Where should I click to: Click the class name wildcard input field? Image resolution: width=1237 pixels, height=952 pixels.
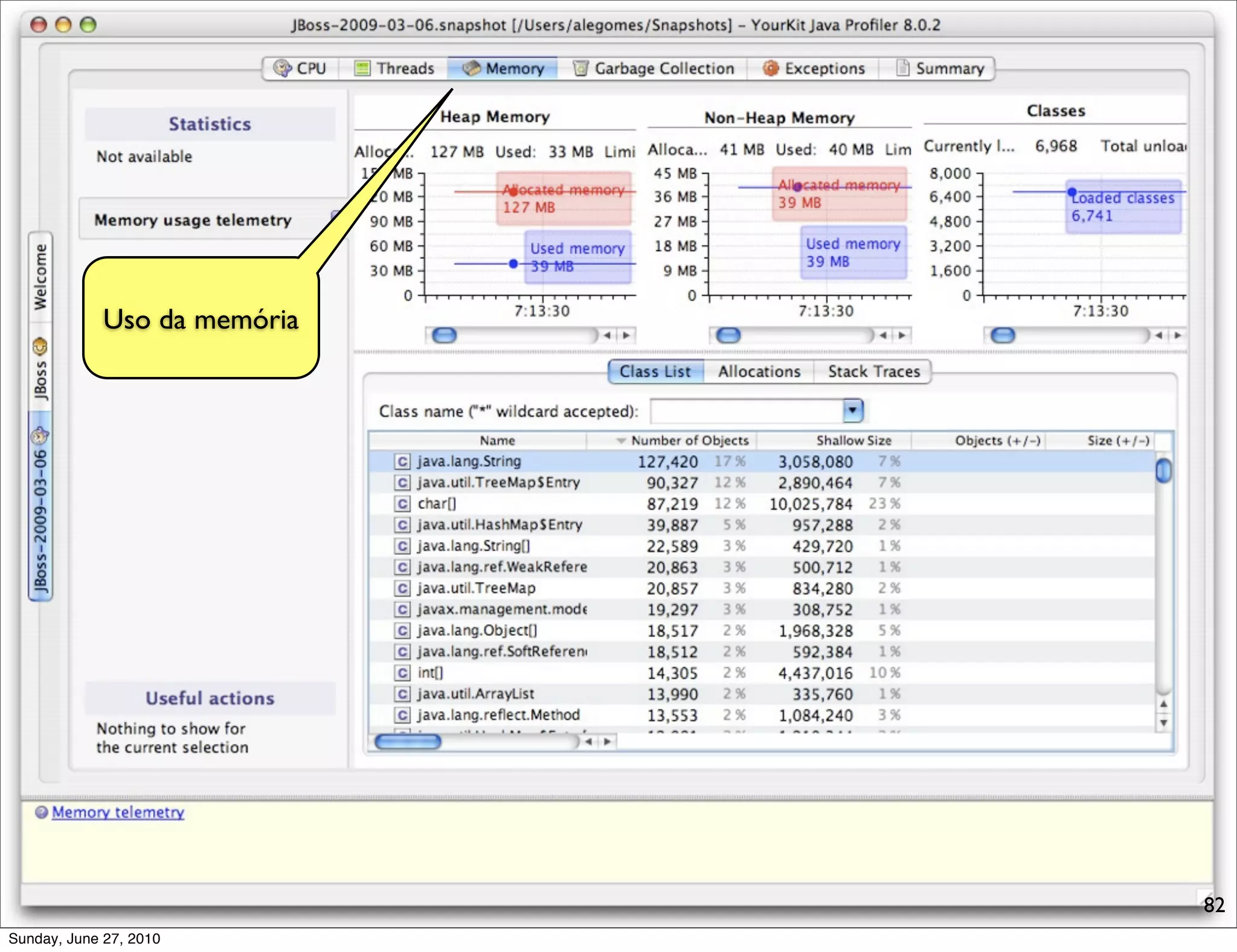[746, 411]
